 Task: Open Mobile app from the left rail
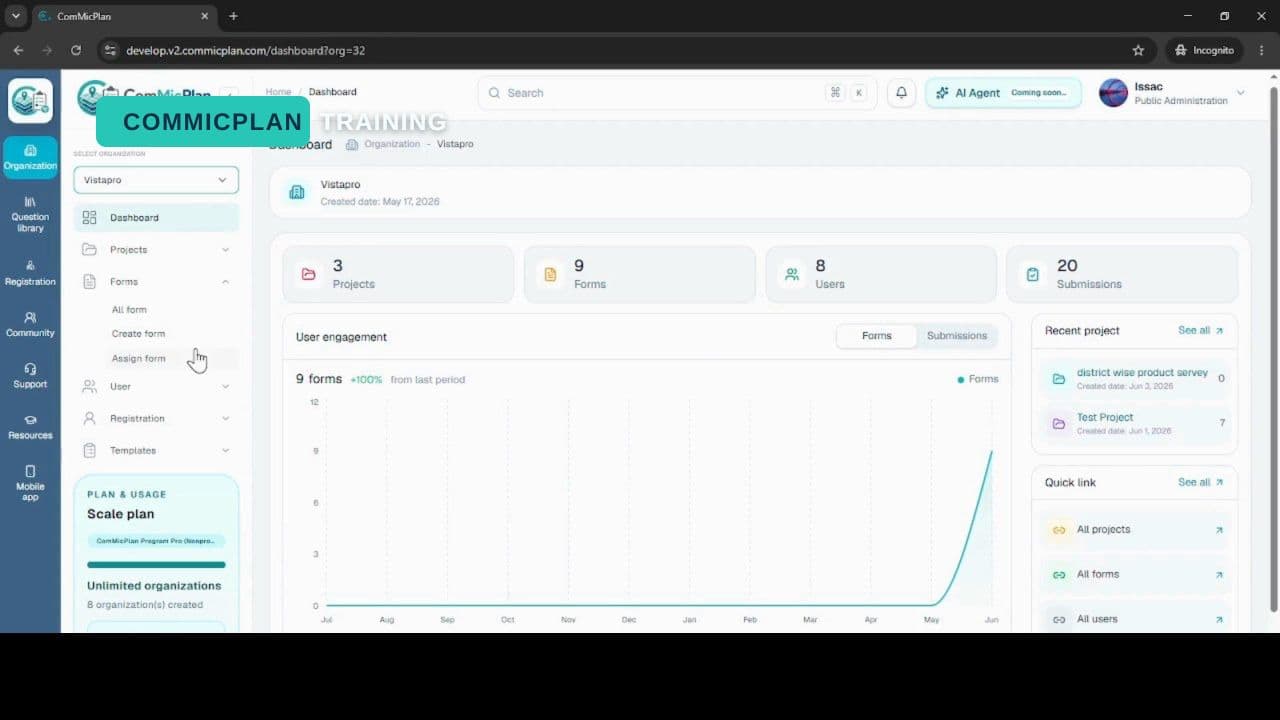pyautogui.click(x=30, y=482)
